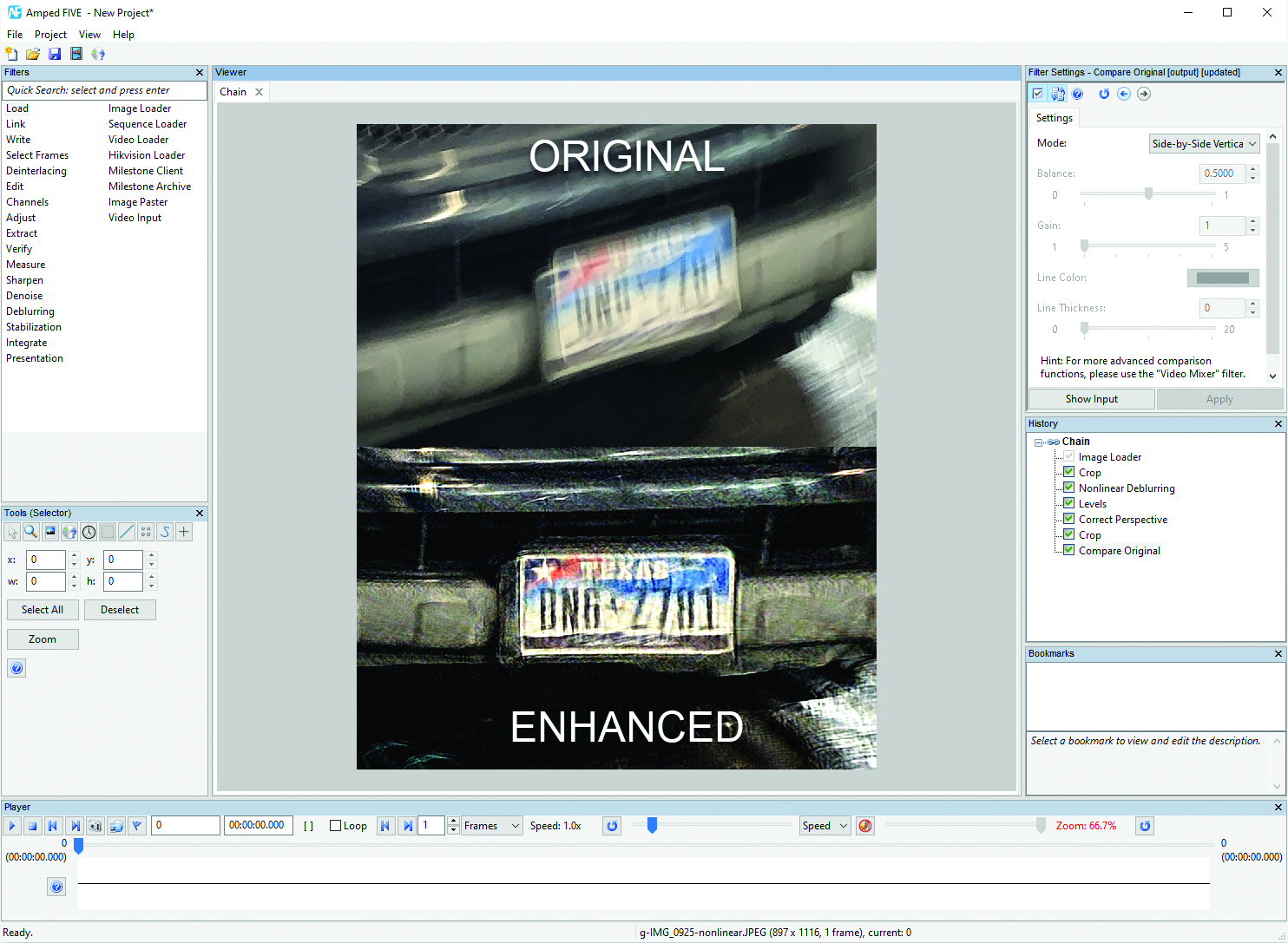Select the line drawing tool in Tools panel
Image resolution: width=1288 pixels, height=943 pixels.
[127, 532]
